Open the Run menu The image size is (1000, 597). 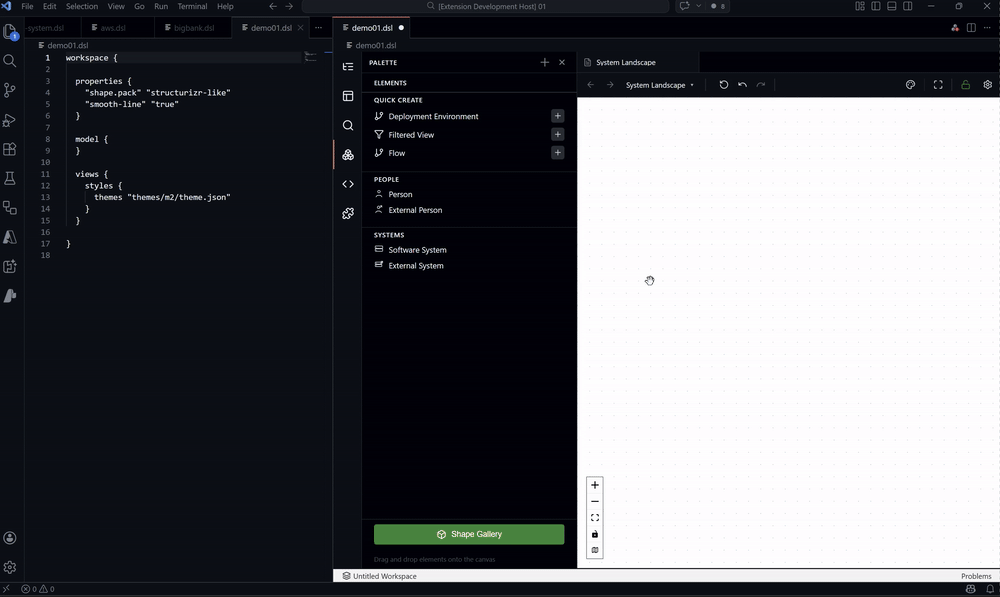pos(161,6)
